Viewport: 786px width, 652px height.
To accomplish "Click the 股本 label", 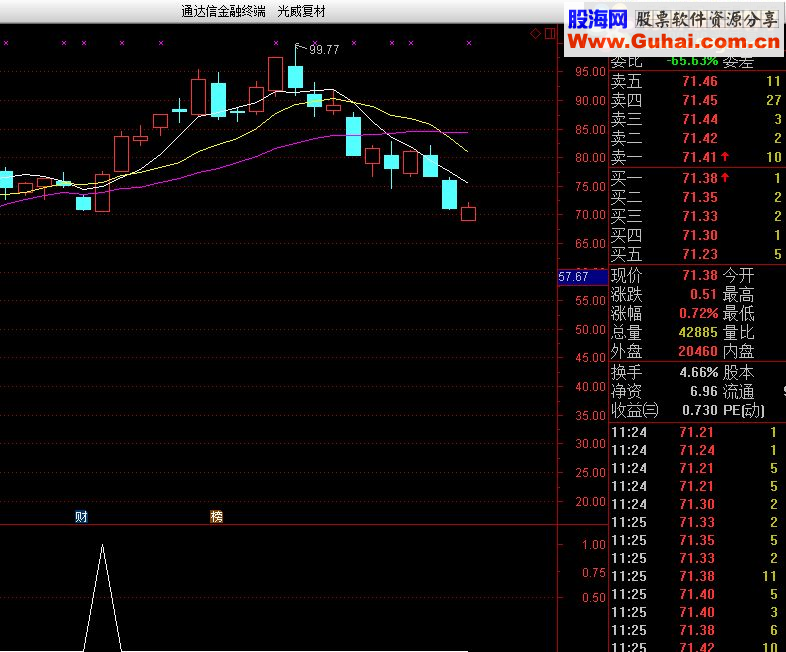I will coord(738,372).
